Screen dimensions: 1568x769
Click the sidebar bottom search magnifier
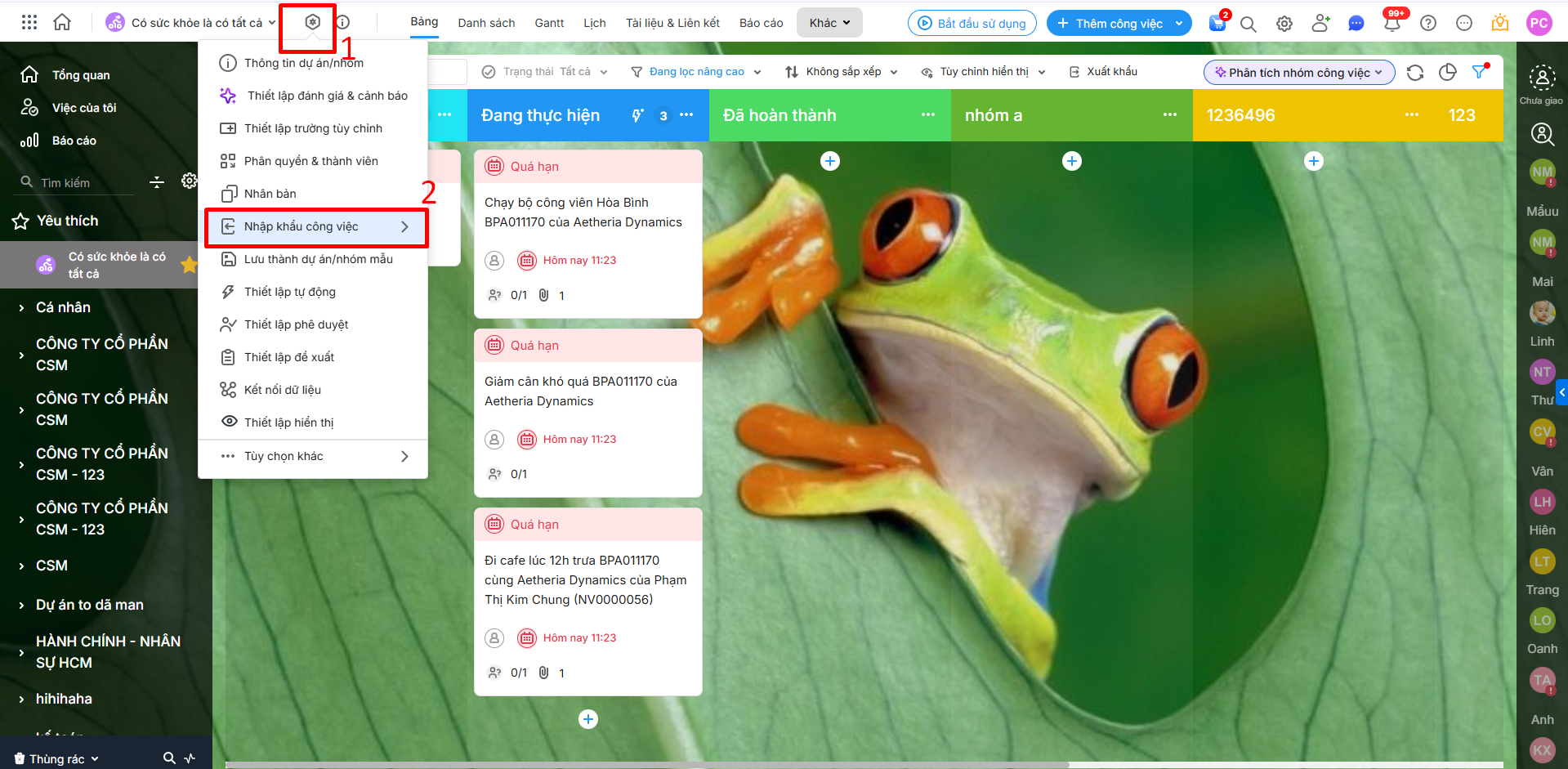pos(169,758)
